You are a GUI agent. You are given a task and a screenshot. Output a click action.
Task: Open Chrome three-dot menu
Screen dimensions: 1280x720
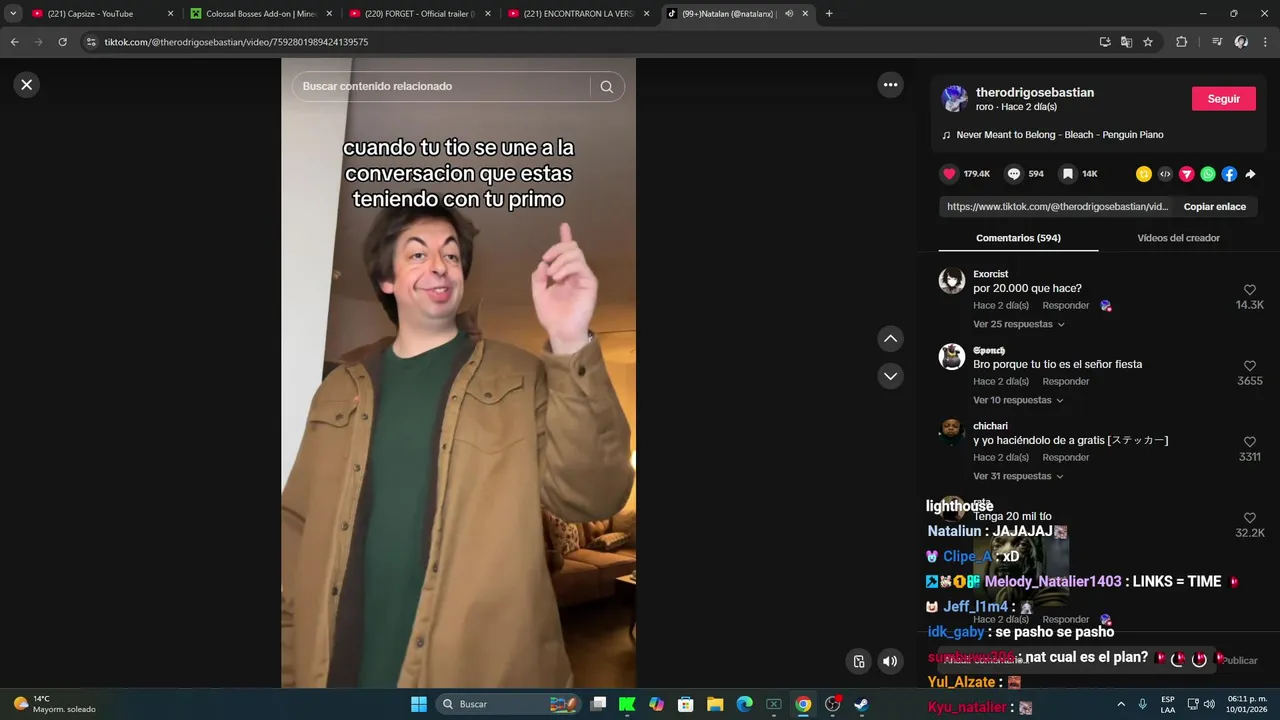(x=1265, y=42)
